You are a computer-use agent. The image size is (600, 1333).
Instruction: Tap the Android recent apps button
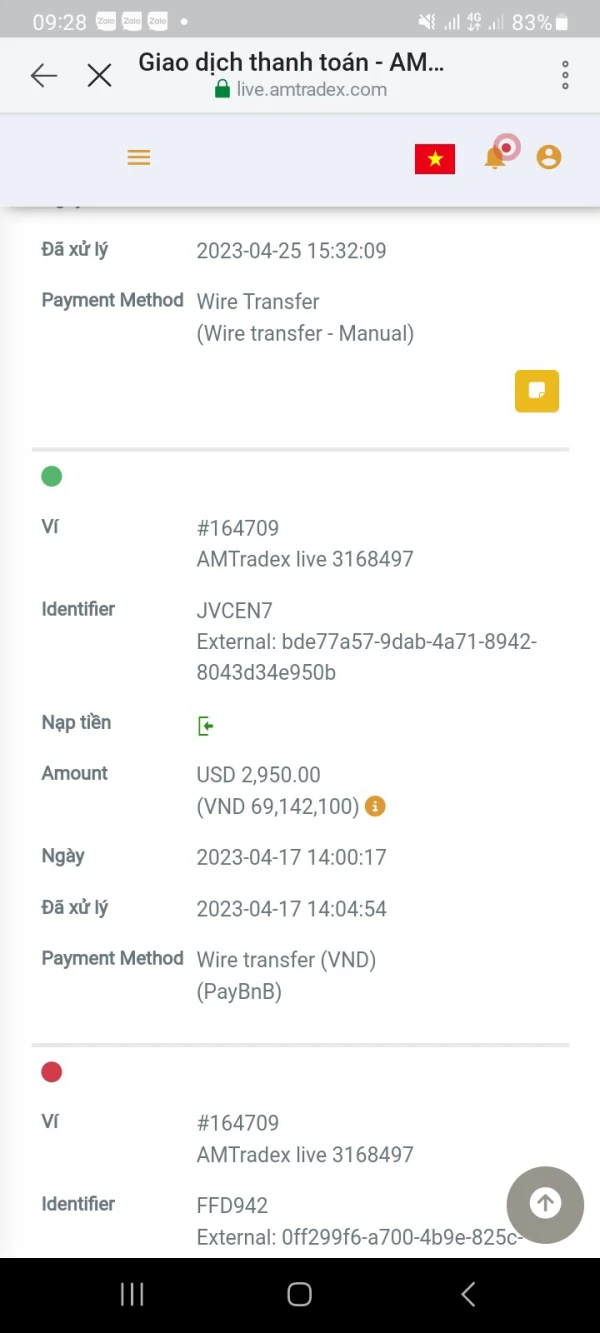(132, 1294)
